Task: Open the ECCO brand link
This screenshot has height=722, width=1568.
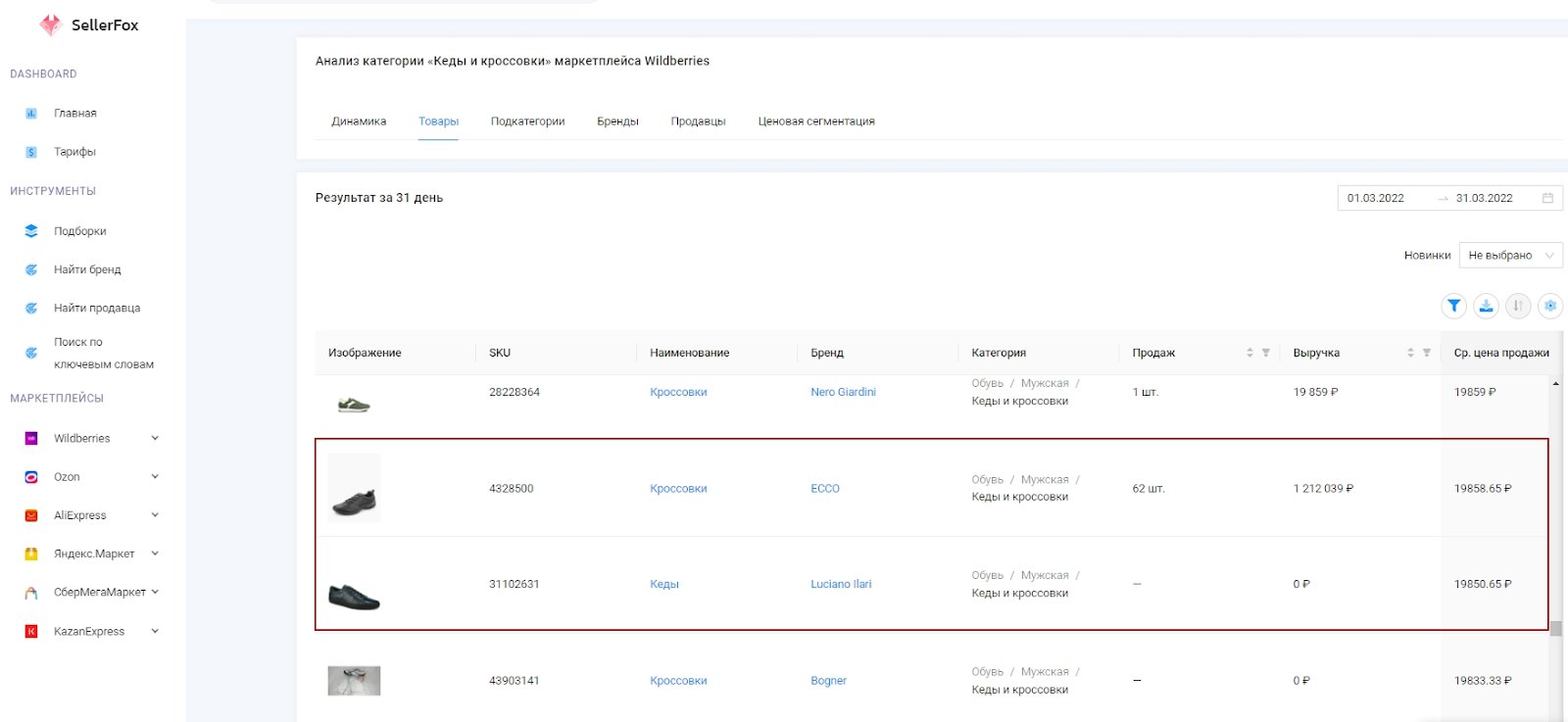Action: 824,489
